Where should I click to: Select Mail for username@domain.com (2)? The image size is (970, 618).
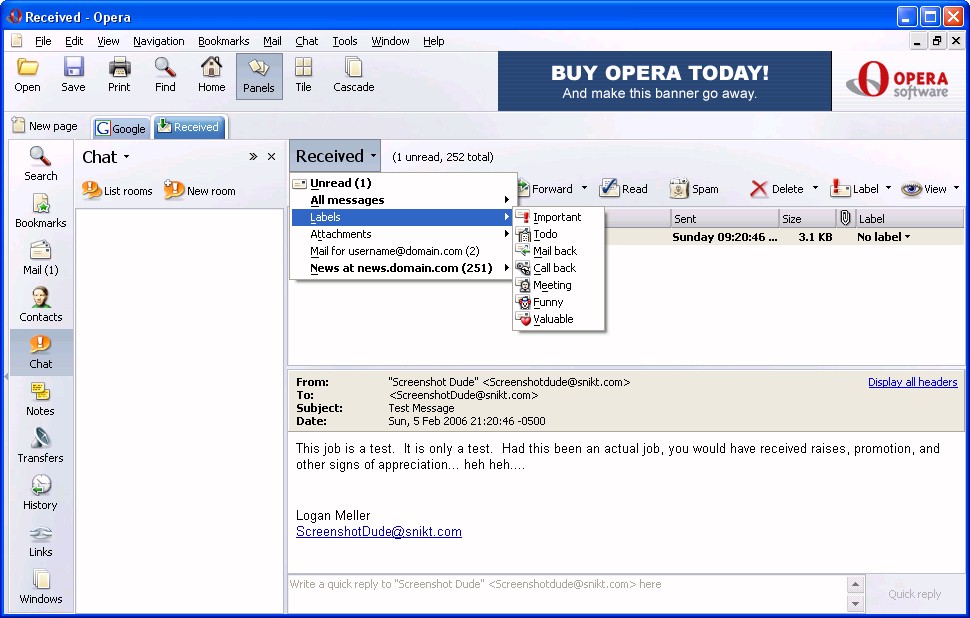tap(403, 251)
